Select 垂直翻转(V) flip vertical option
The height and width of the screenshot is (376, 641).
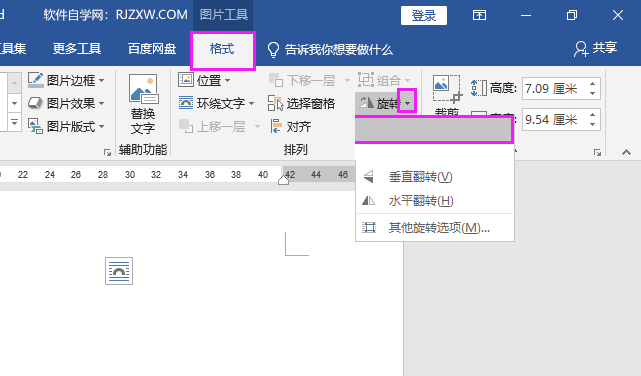tap(435, 177)
